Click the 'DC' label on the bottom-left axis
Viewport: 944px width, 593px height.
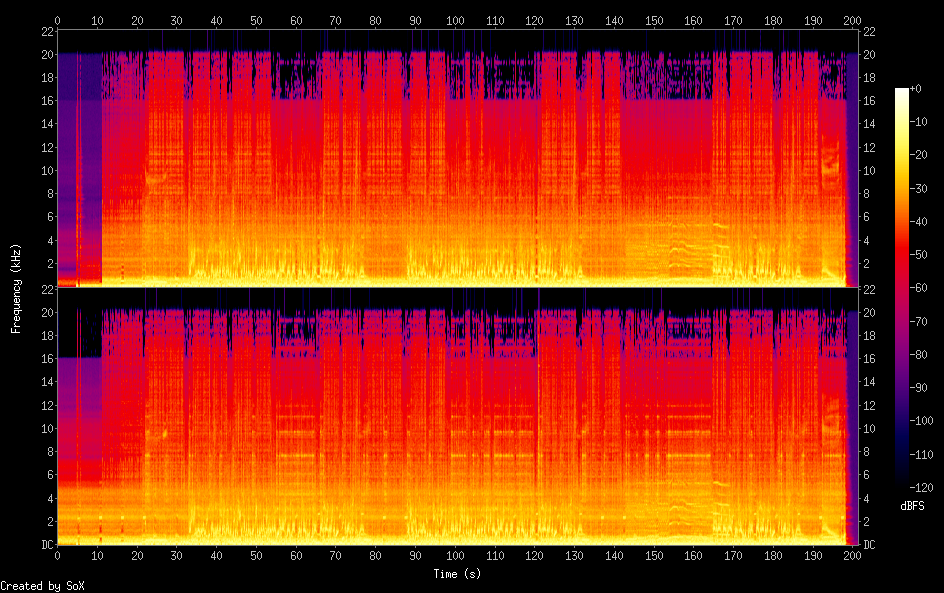pyautogui.click(x=46, y=545)
